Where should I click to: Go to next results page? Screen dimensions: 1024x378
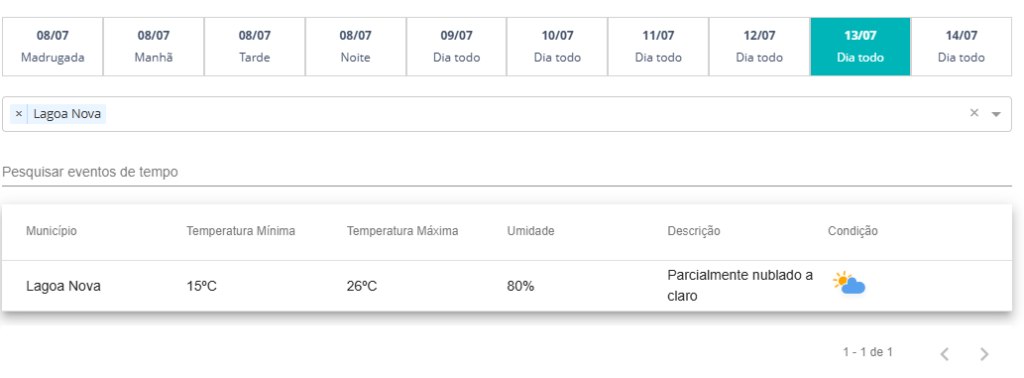985,354
